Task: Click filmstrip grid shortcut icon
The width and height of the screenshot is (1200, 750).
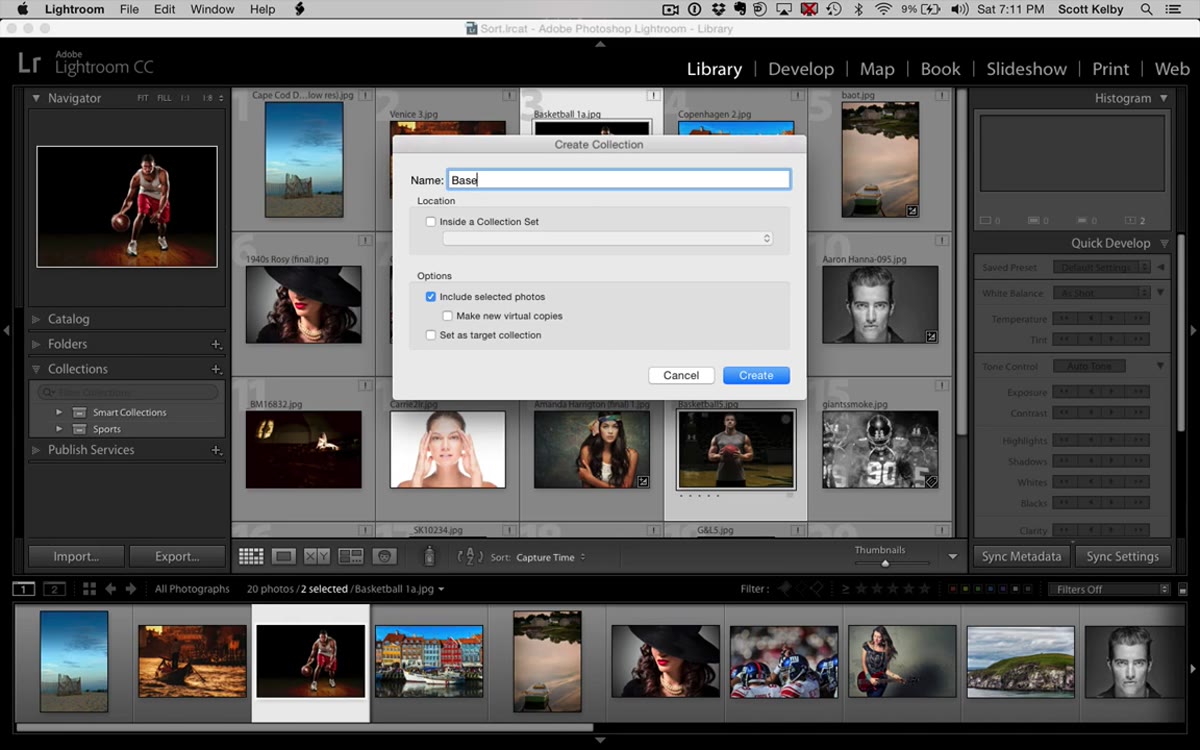Action: tap(89, 589)
